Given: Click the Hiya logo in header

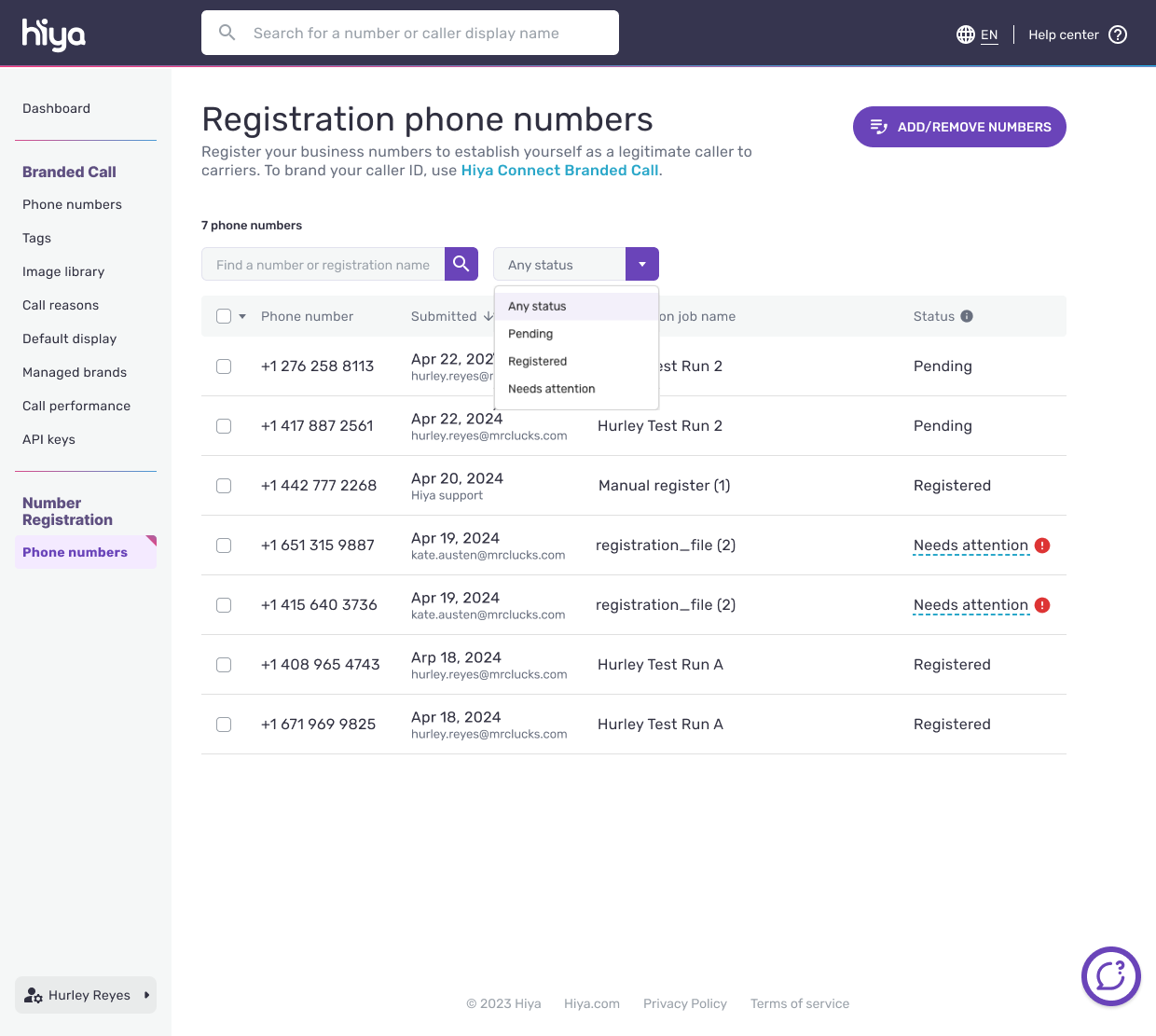Looking at the screenshot, I should [54, 35].
